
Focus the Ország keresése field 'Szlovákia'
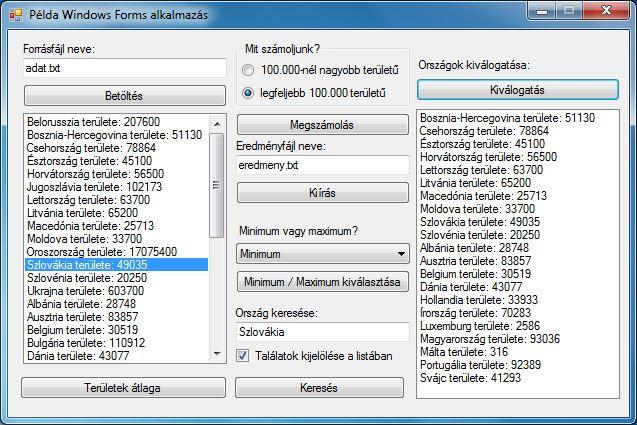point(323,332)
